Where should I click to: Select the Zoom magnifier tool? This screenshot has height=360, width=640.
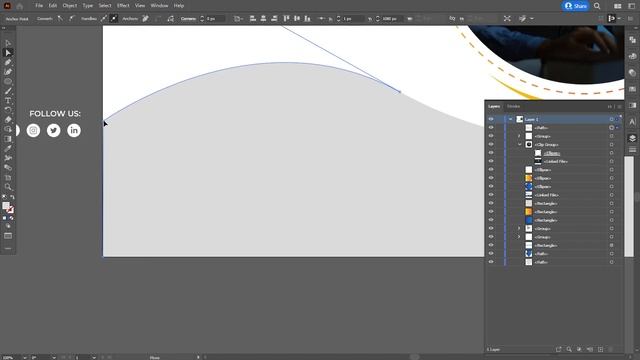point(8,187)
